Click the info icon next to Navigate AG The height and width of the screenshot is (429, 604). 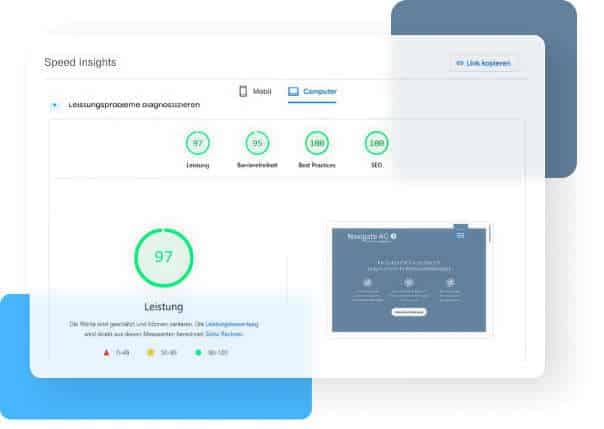[x=393, y=236]
